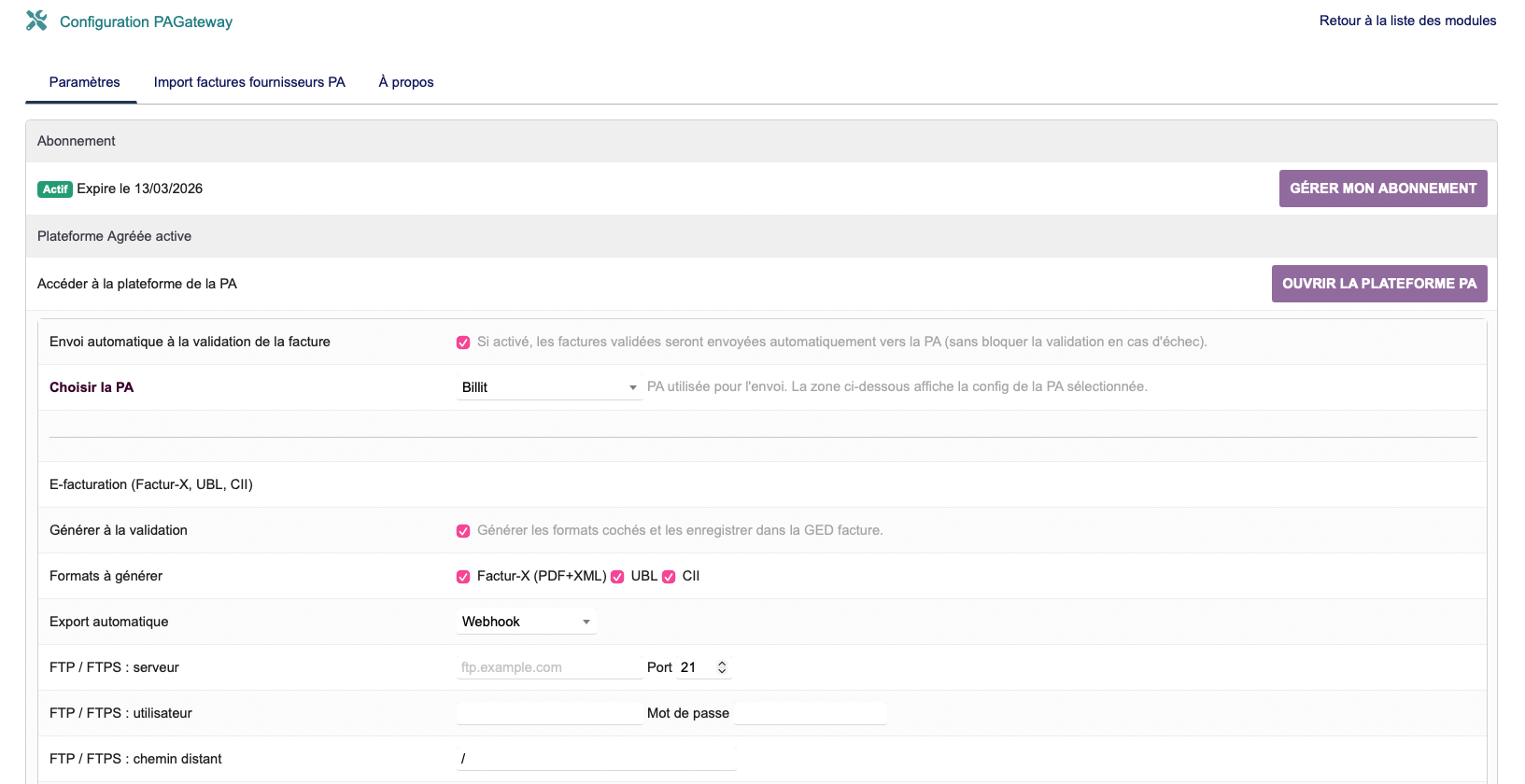This screenshot has height=784, width=1525.
Task: Uncheck the CII format checkbox
Action: click(669, 577)
